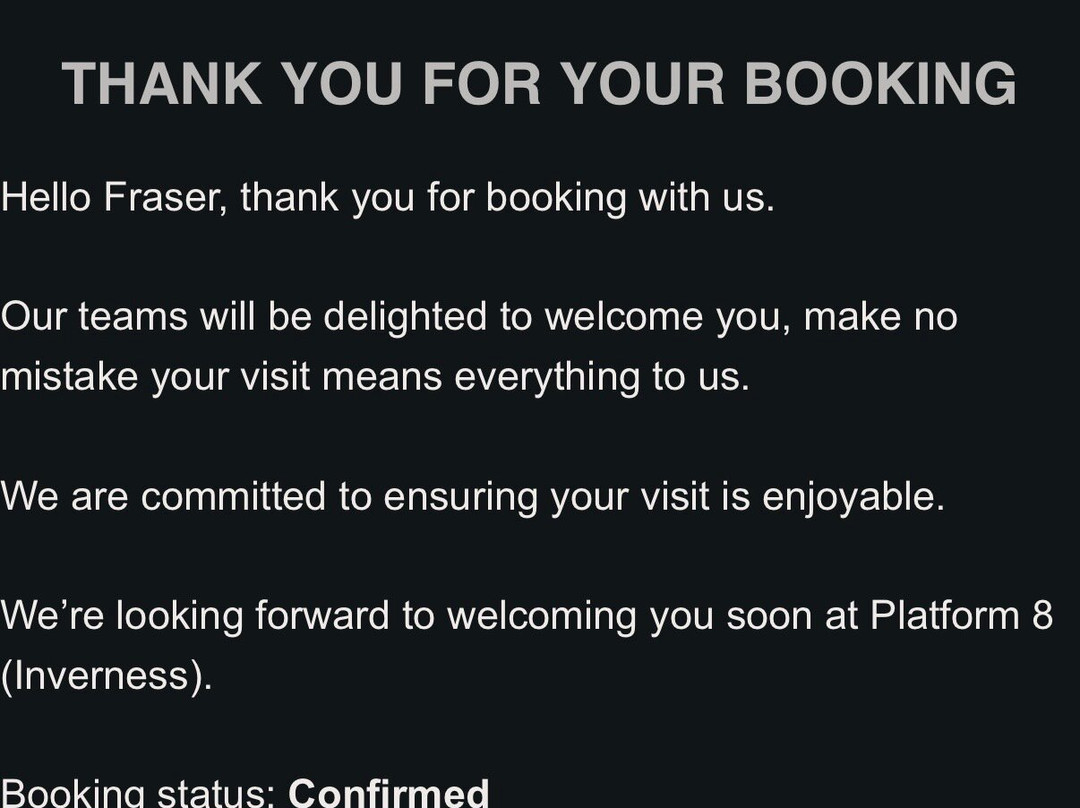Click the word "mistake"
The height and width of the screenshot is (808, 1080).
[71, 377]
